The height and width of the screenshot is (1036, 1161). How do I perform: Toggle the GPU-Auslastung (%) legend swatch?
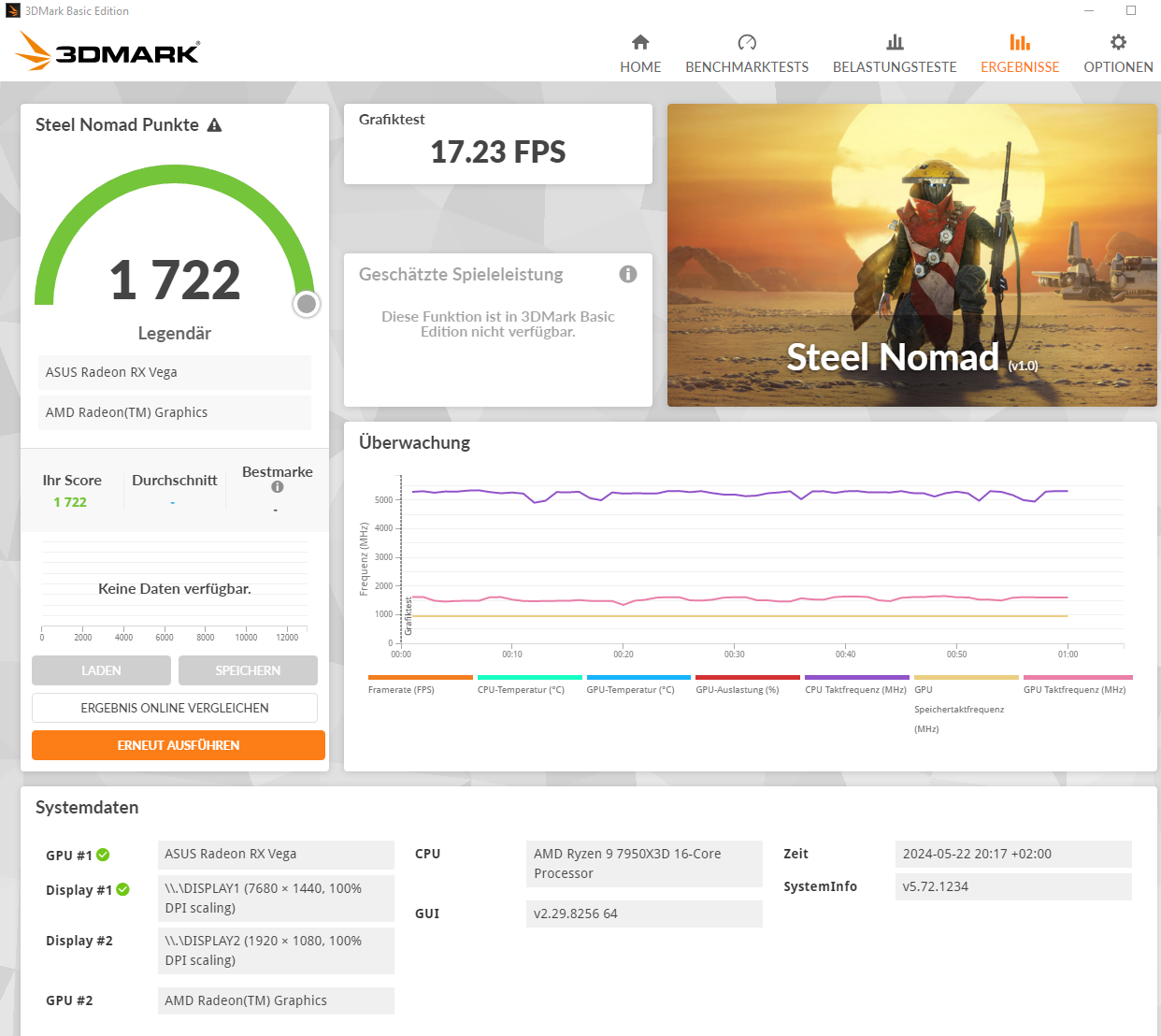point(748,677)
